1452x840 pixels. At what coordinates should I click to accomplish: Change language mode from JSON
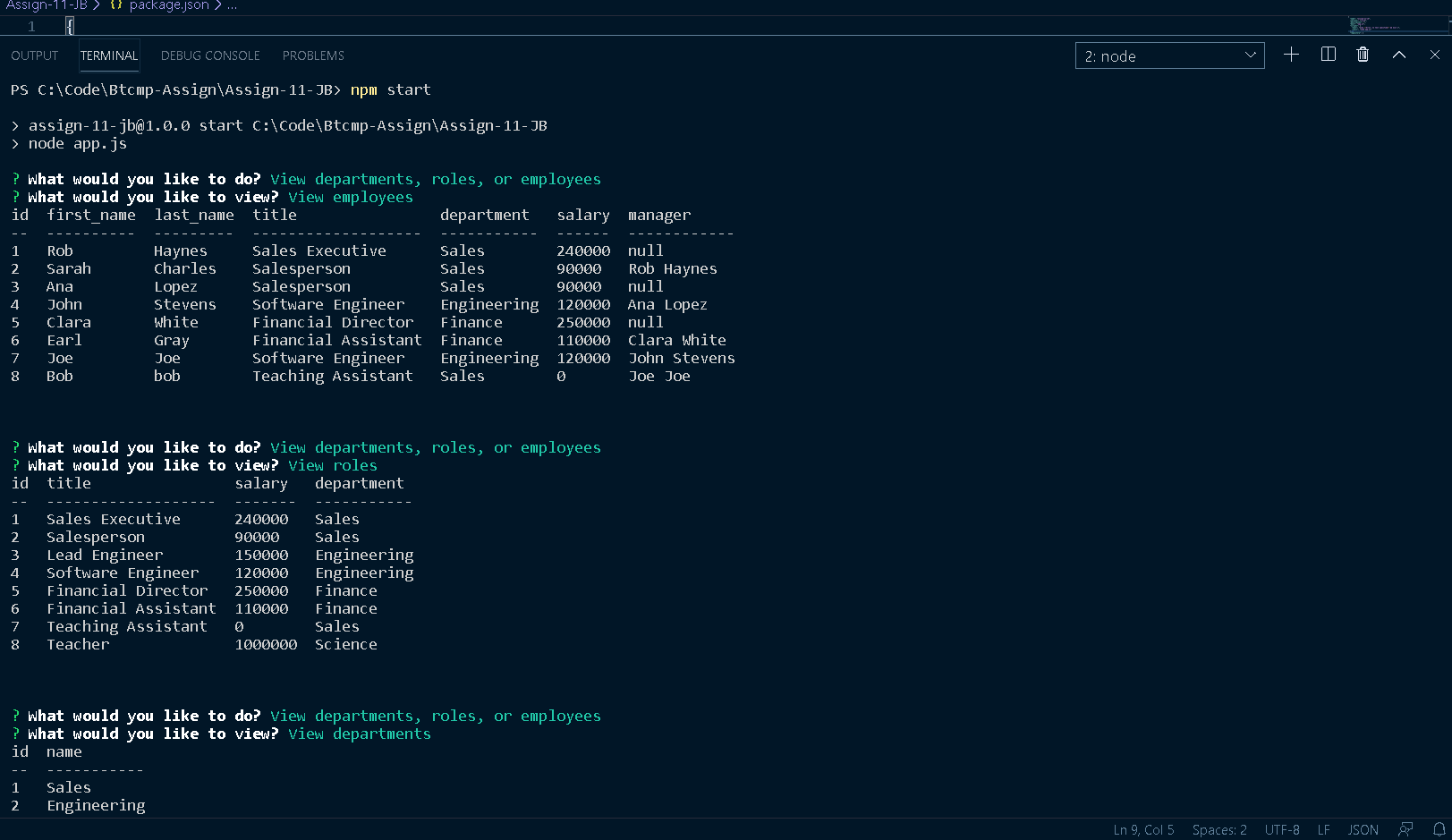[1363, 829]
